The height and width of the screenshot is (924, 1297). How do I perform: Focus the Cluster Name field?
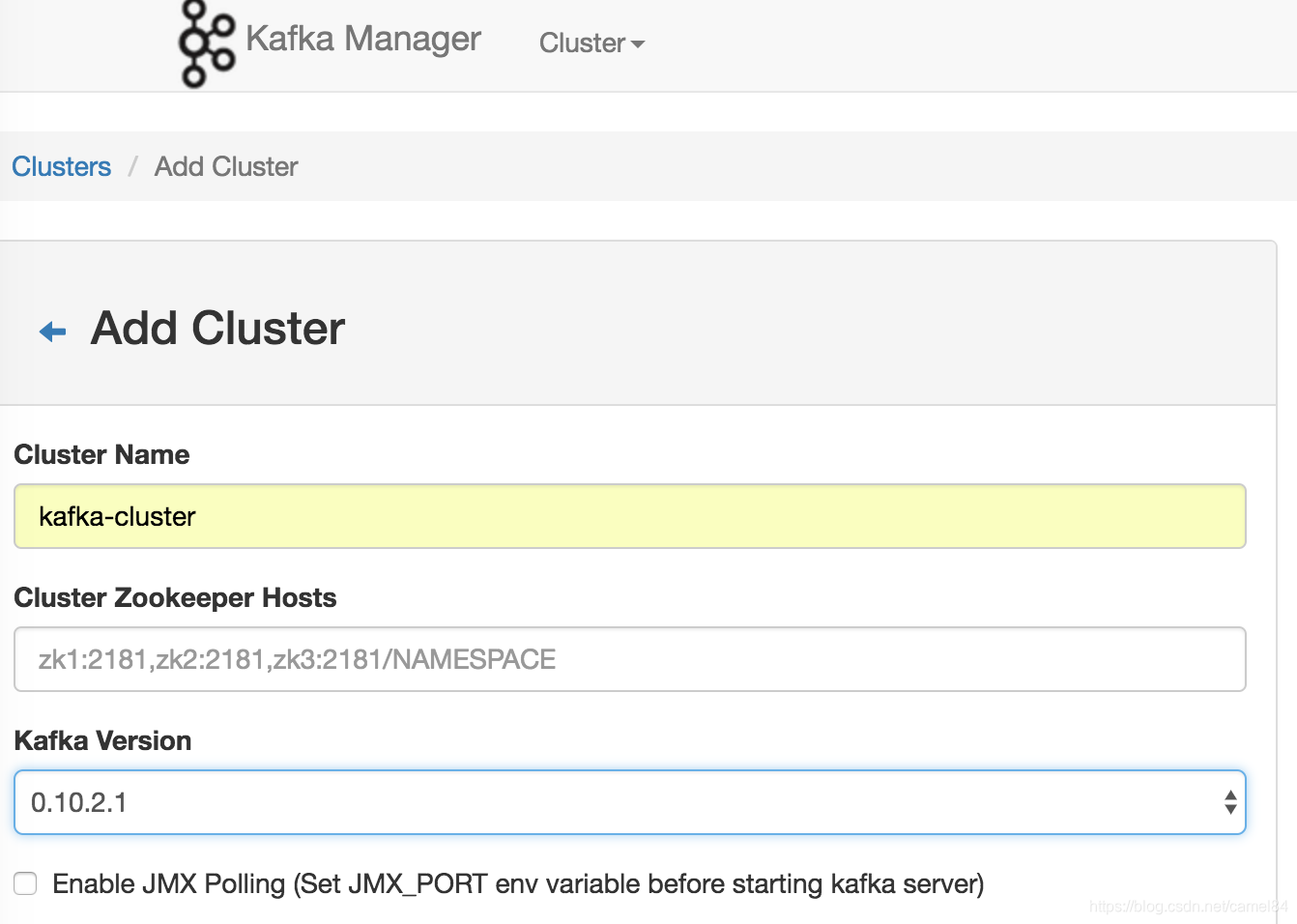[630, 516]
